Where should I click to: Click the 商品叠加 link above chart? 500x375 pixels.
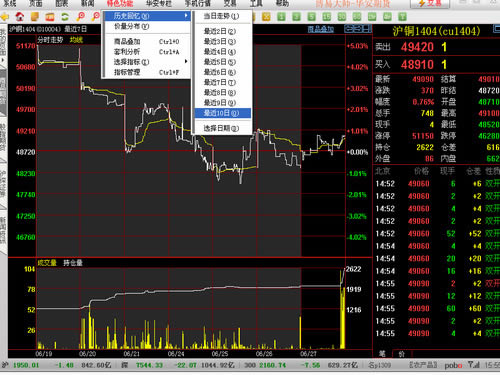(320, 29)
